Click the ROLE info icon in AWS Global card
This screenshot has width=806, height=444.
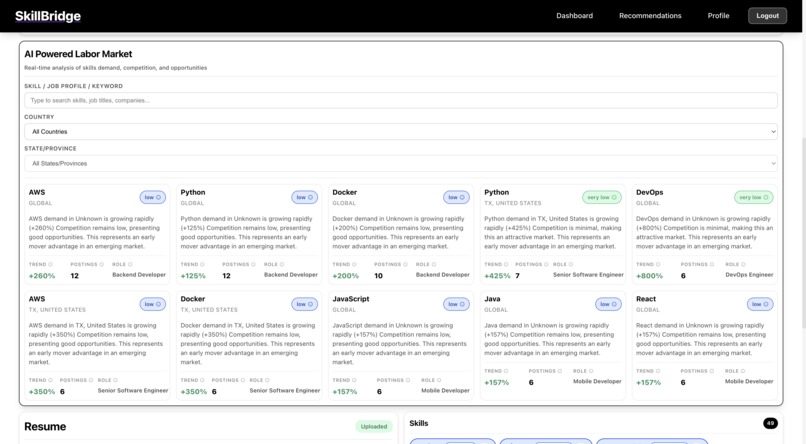coord(130,264)
